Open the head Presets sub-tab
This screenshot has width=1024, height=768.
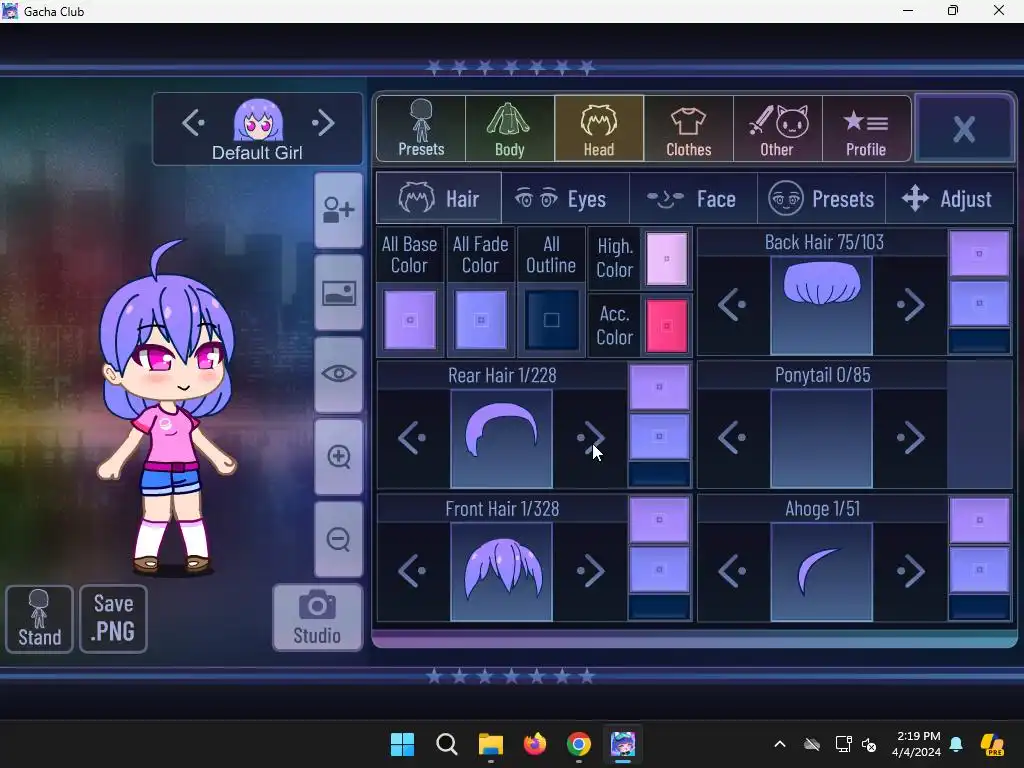tap(822, 199)
